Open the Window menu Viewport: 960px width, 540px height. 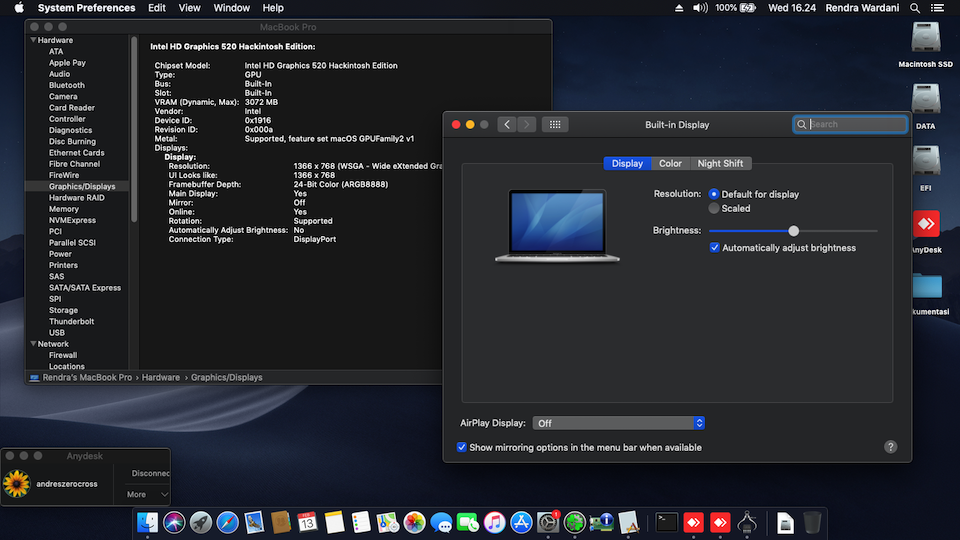coord(231,8)
